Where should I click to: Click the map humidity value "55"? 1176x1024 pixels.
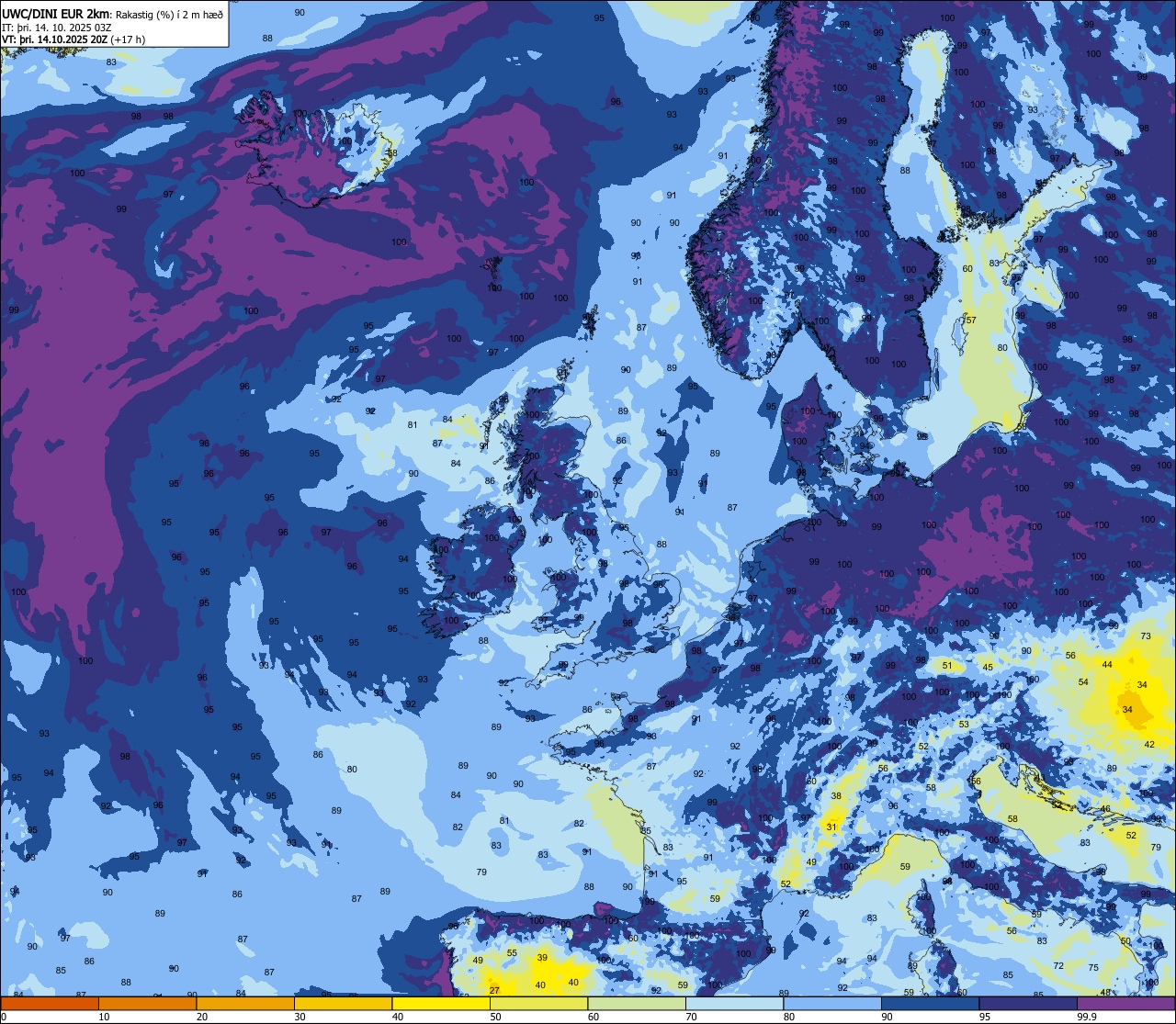[512, 952]
